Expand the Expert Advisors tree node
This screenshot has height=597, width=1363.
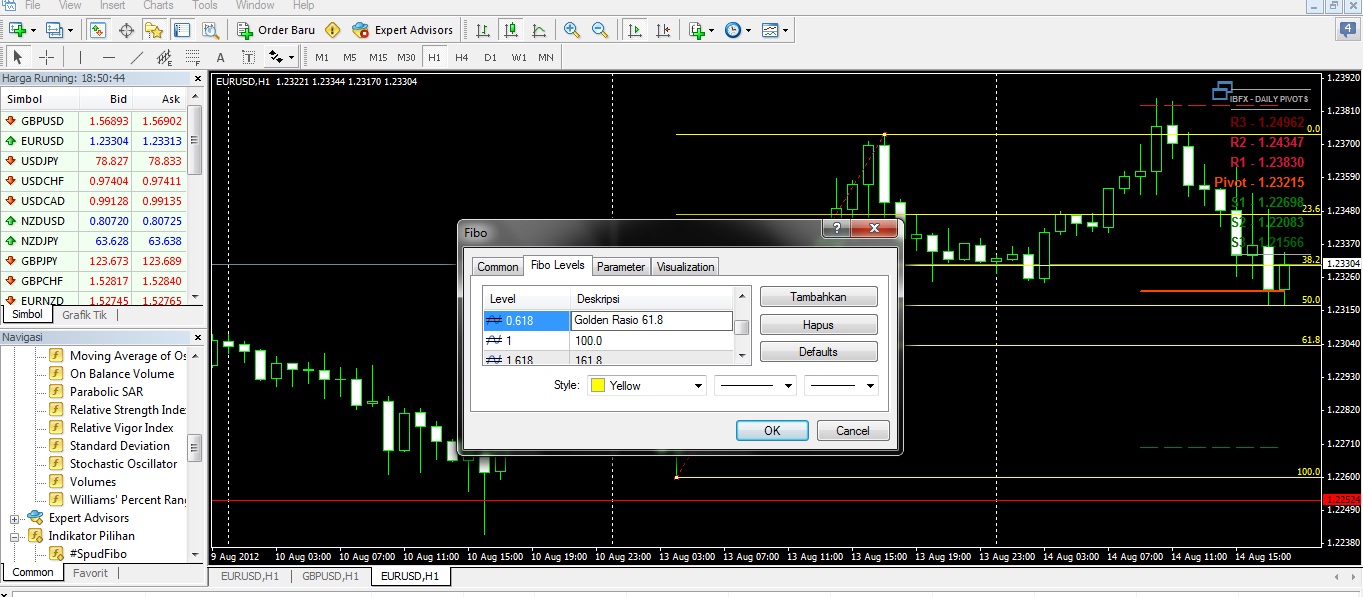pos(15,518)
